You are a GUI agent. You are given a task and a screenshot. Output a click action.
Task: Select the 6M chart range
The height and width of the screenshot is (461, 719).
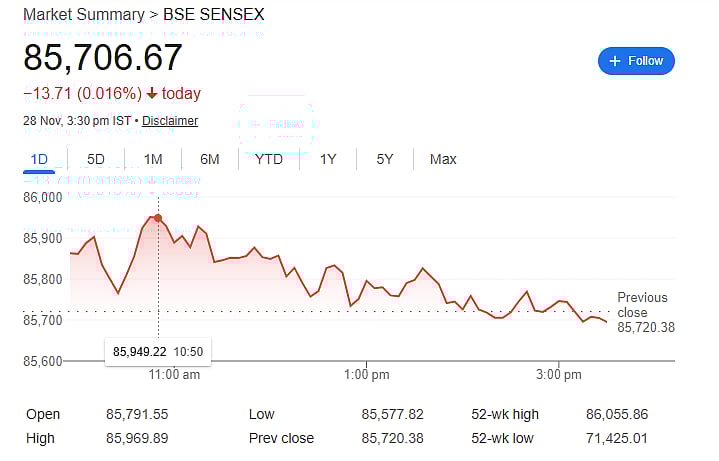coord(210,159)
